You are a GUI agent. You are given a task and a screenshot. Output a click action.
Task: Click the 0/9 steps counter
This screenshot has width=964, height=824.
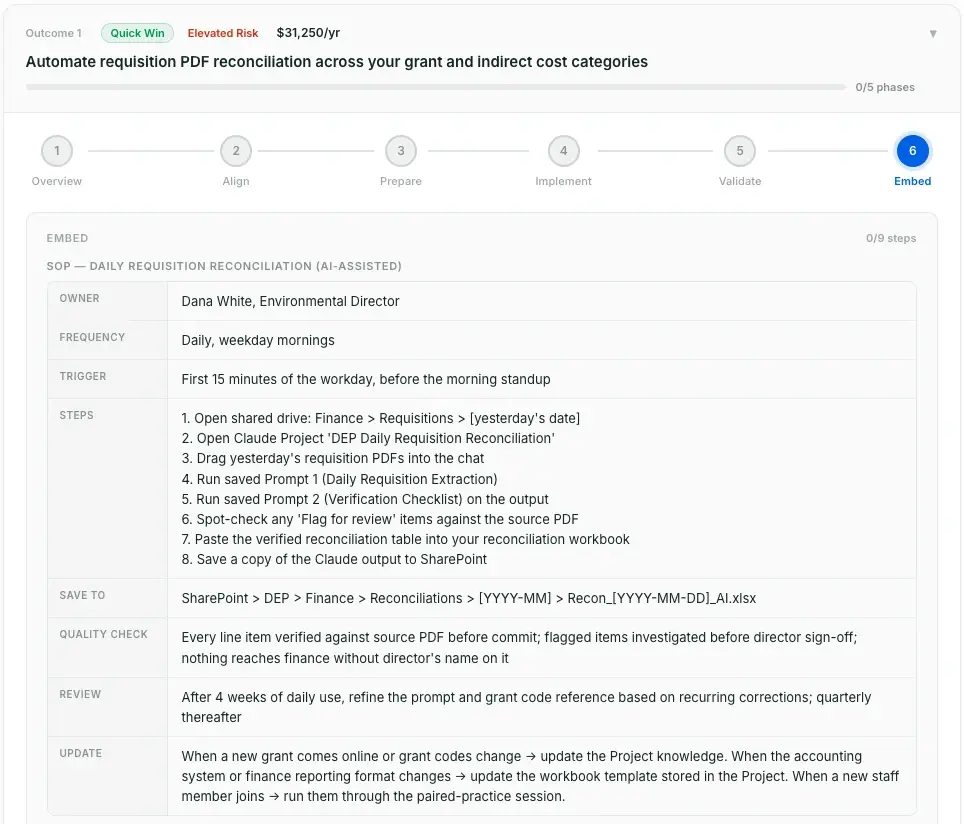[x=890, y=238]
